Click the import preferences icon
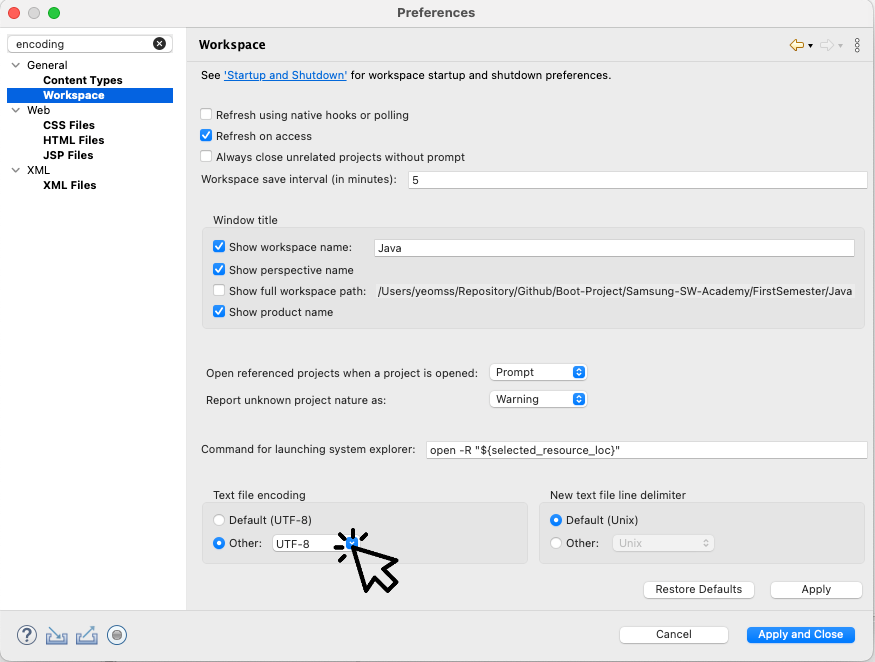 pyautogui.click(x=56, y=635)
